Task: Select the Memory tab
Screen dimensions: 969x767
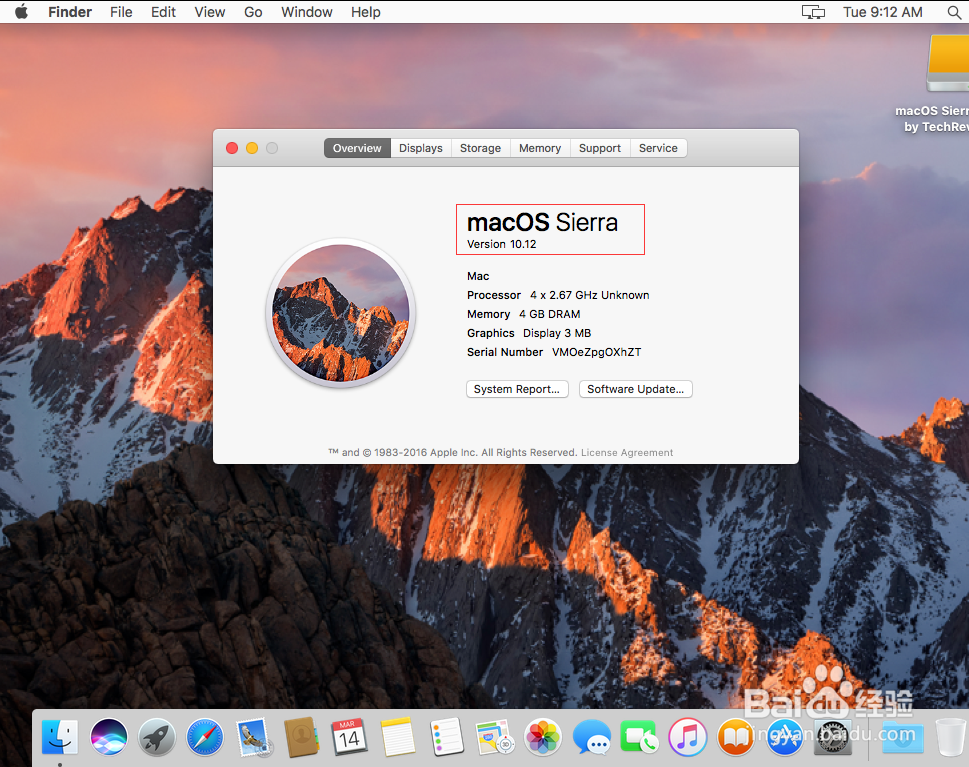Action: click(x=539, y=147)
